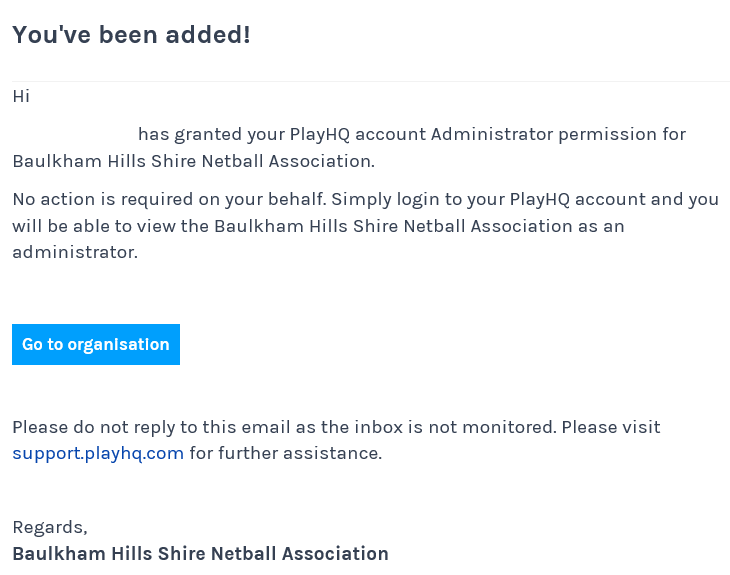This screenshot has height=575, width=730.
Task: Click "Baulkham Hills Shire Netball Association." ending first paragraph
Action: 194,161
